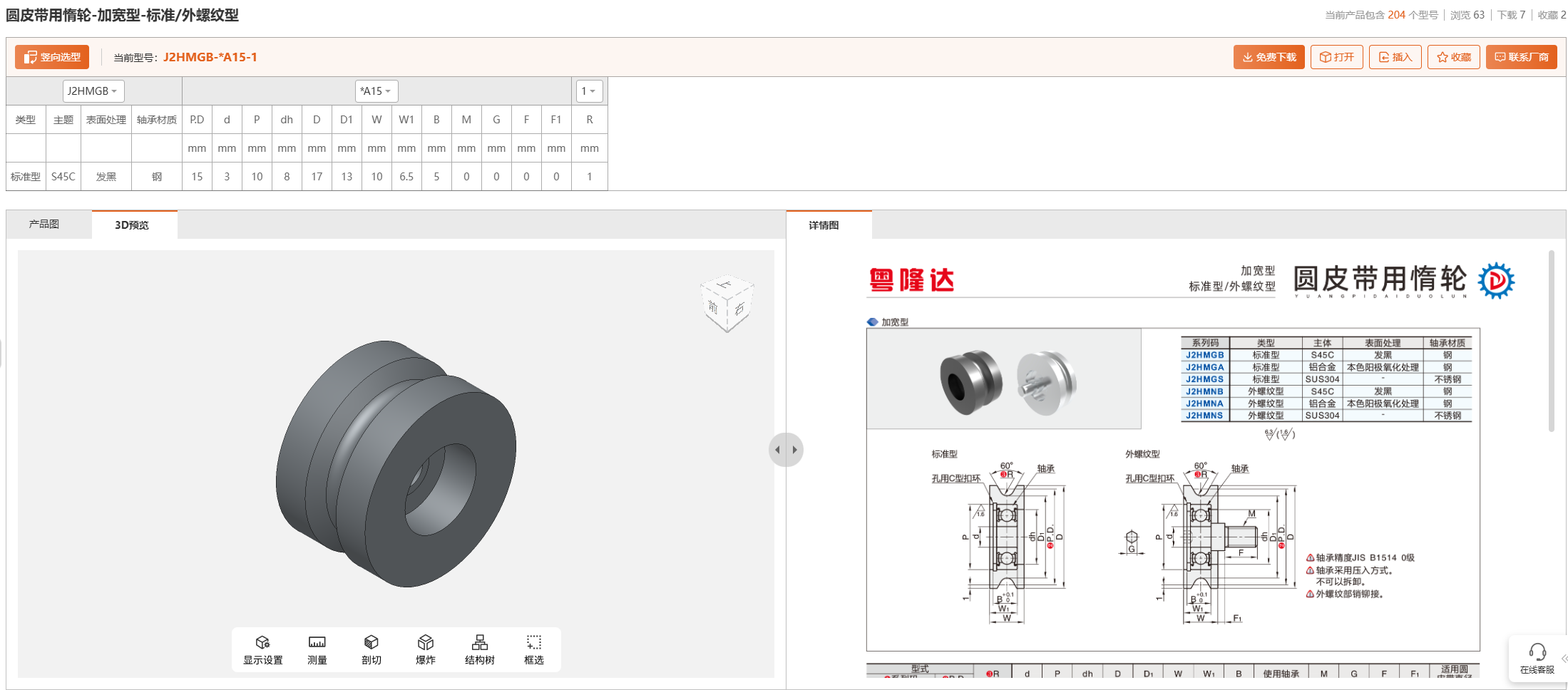Open model with the 打开 button

tap(1336, 56)
